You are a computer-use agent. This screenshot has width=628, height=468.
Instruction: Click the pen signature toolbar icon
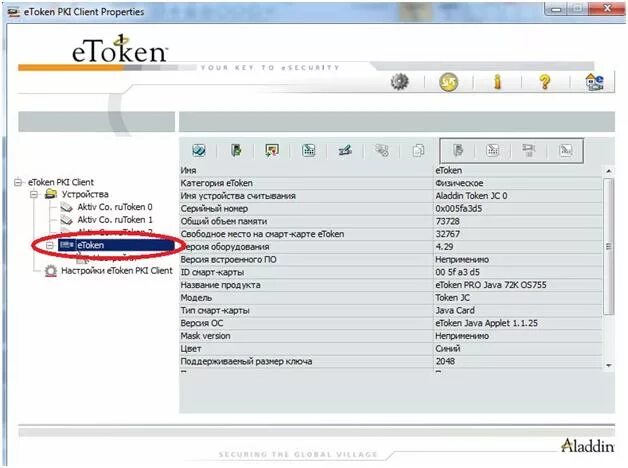coord(345,151)
